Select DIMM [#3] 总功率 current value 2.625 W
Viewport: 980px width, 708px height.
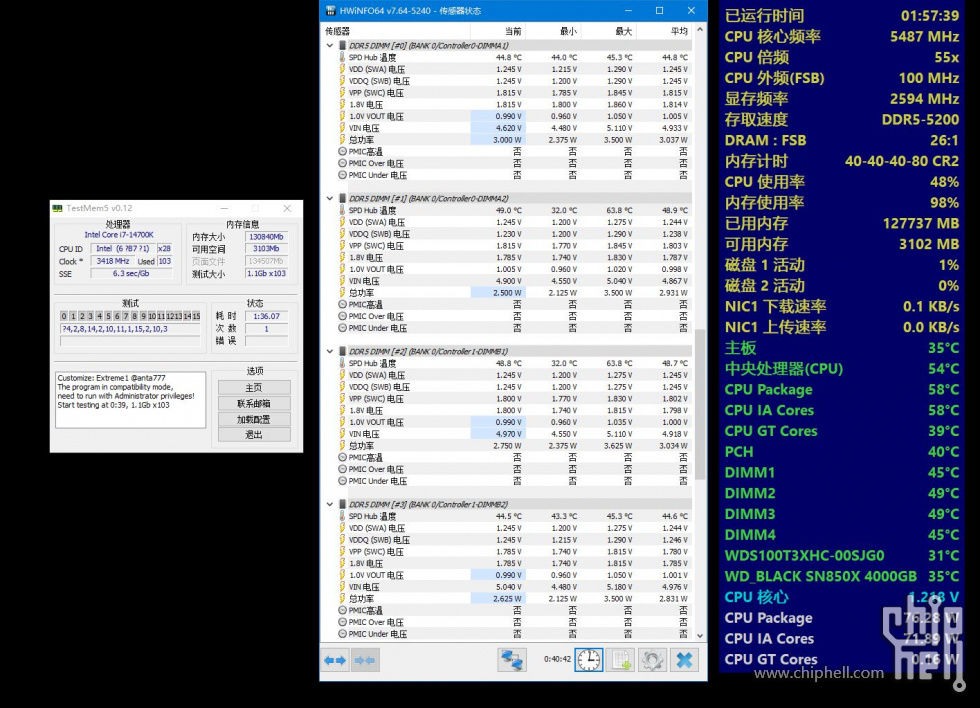(x=498, y=599)
